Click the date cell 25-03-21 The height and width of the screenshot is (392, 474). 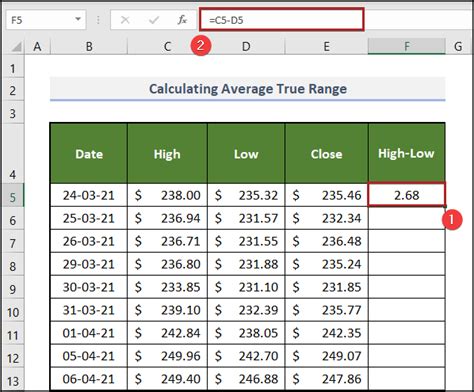tap(89, 218)
